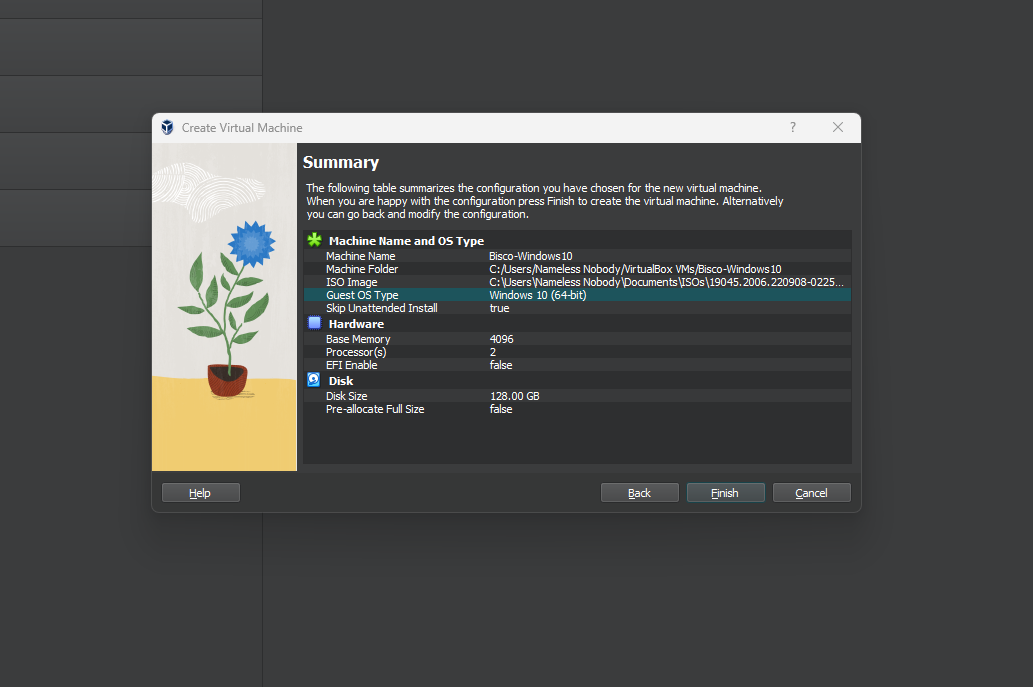
Task: Select the Disk Size 128.00 GB row
Action: (576, 396)
